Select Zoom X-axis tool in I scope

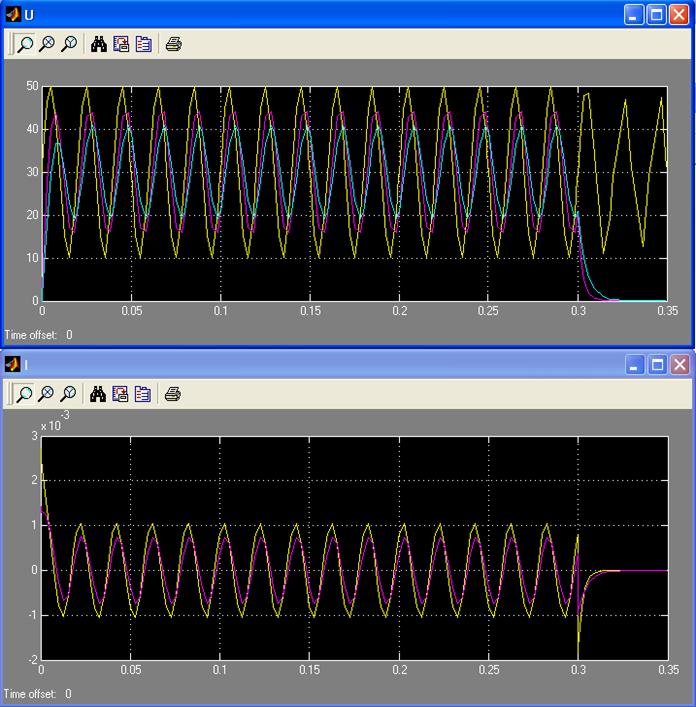click(46, 394)
